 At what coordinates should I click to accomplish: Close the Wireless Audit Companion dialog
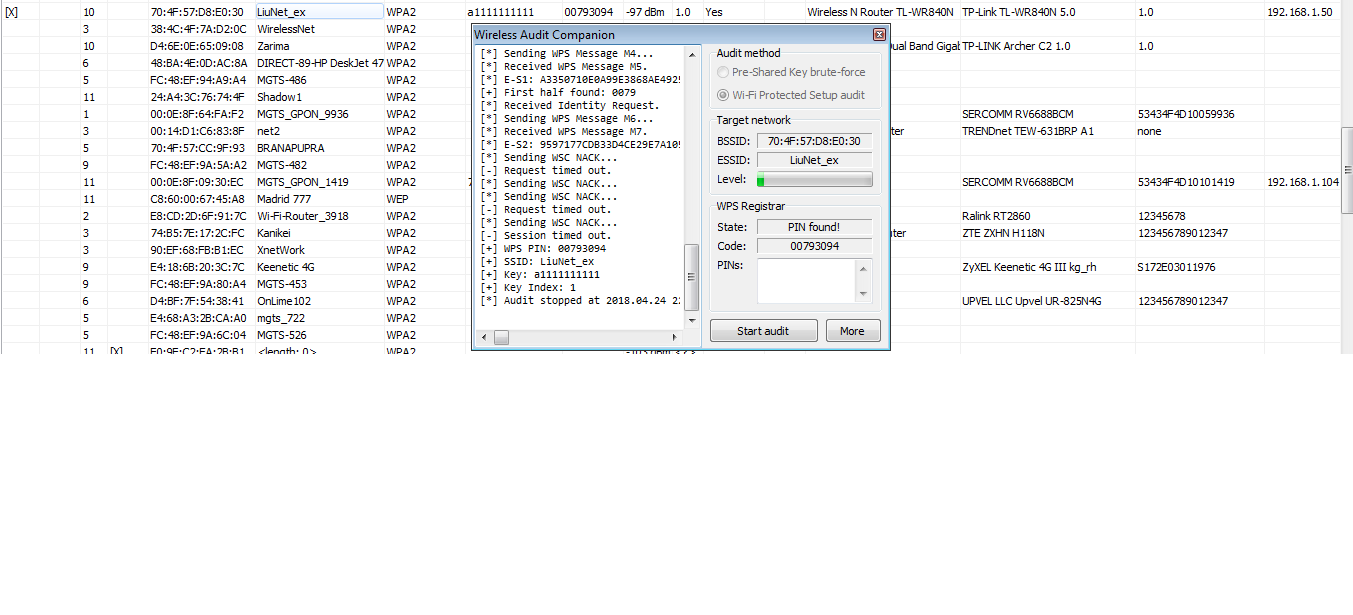click(x=879, y=34)
